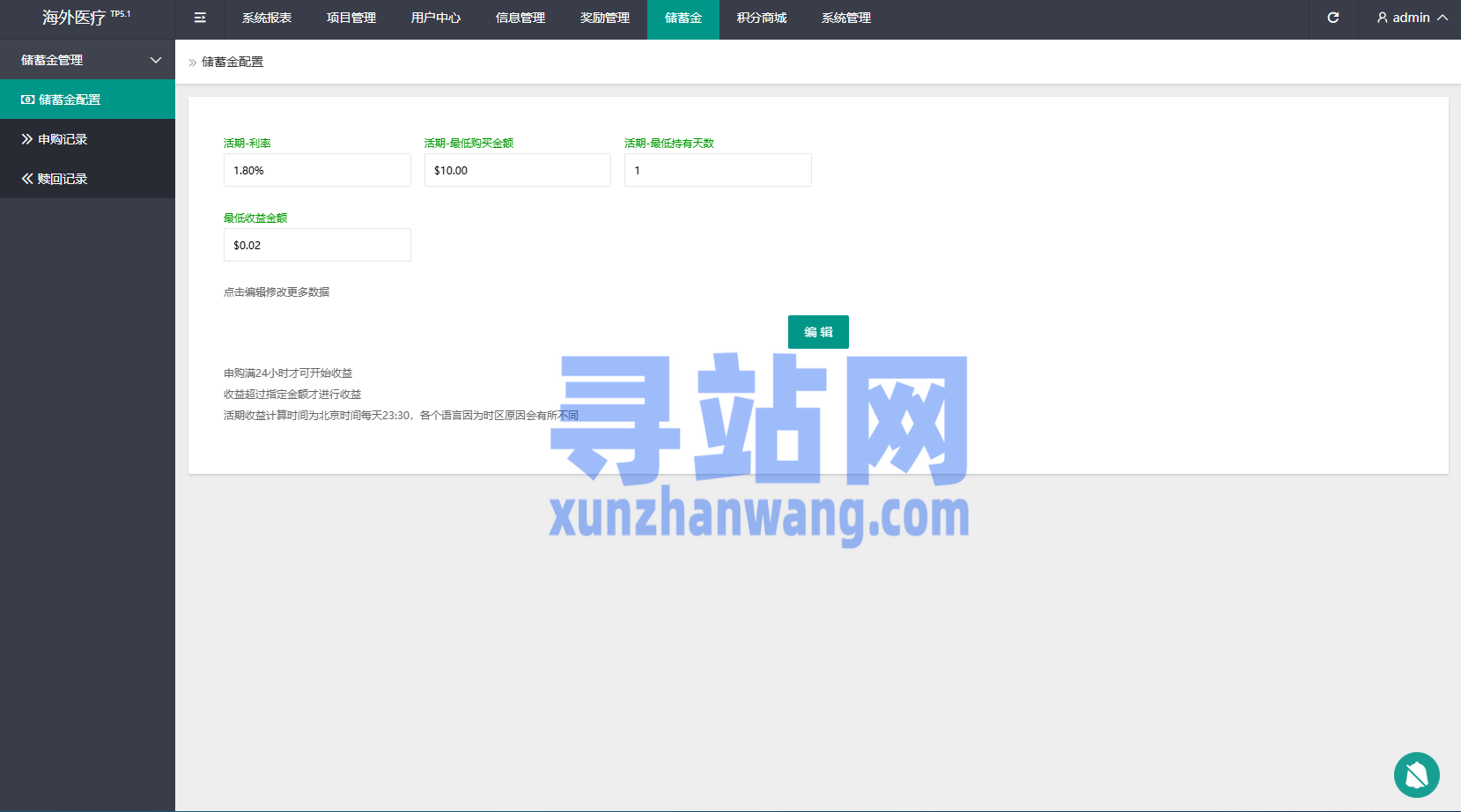Open the 积分商城 menu
This screenshot has width=1461, height=812.
[762, 18]
